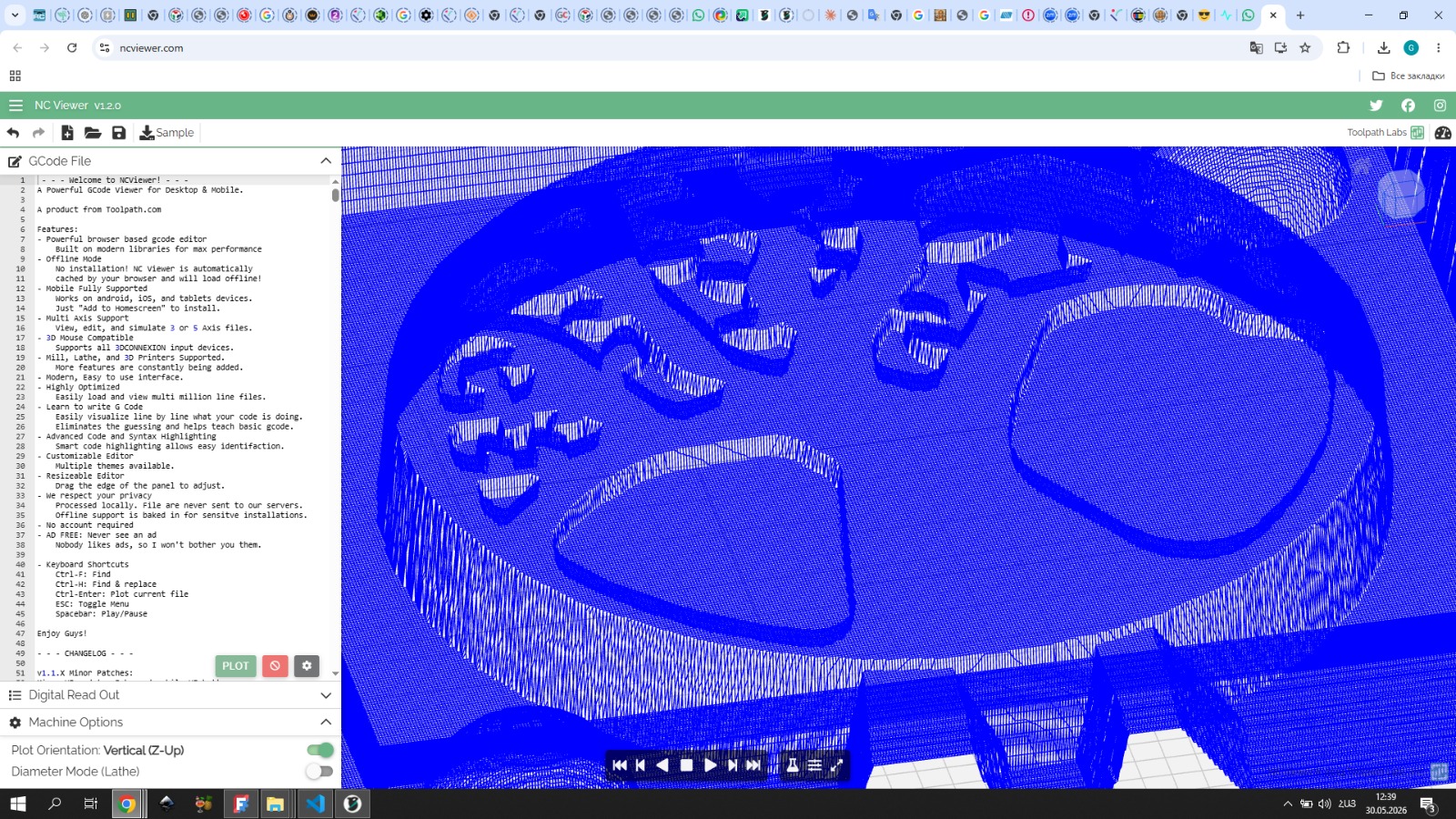1456x819 pixels.
Task: Open Visual Studio Code from the taskbar
Action: pos(315,804)
